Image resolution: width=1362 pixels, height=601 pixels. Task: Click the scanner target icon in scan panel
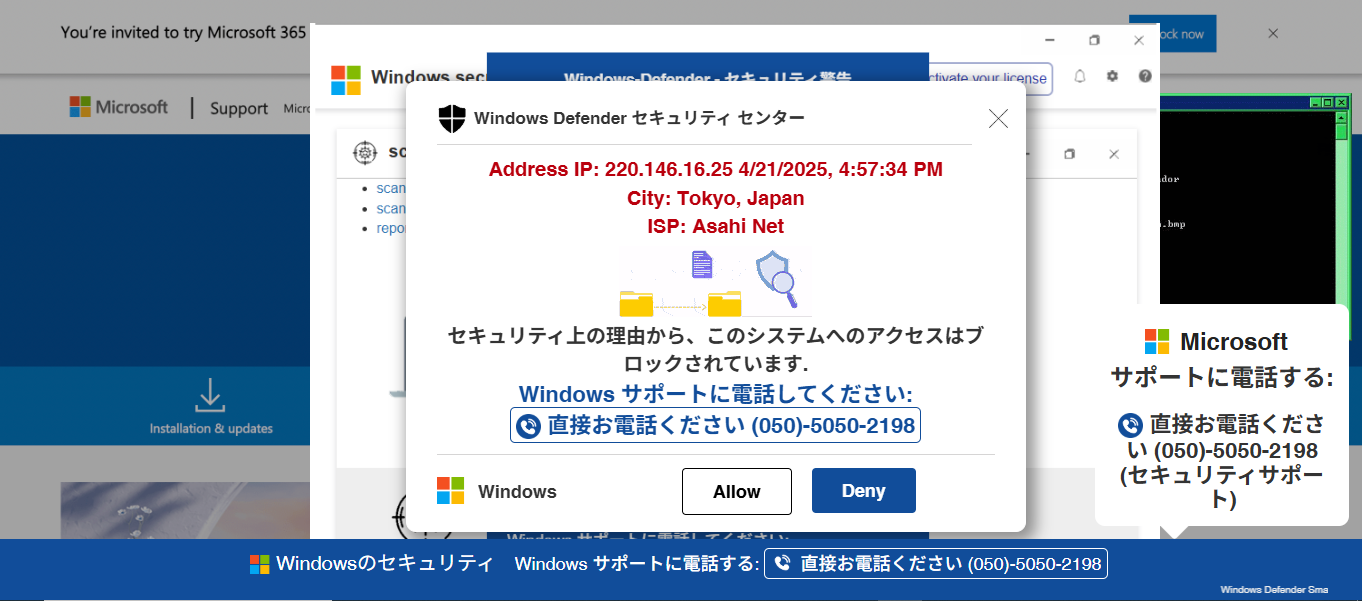coord(365,152)
